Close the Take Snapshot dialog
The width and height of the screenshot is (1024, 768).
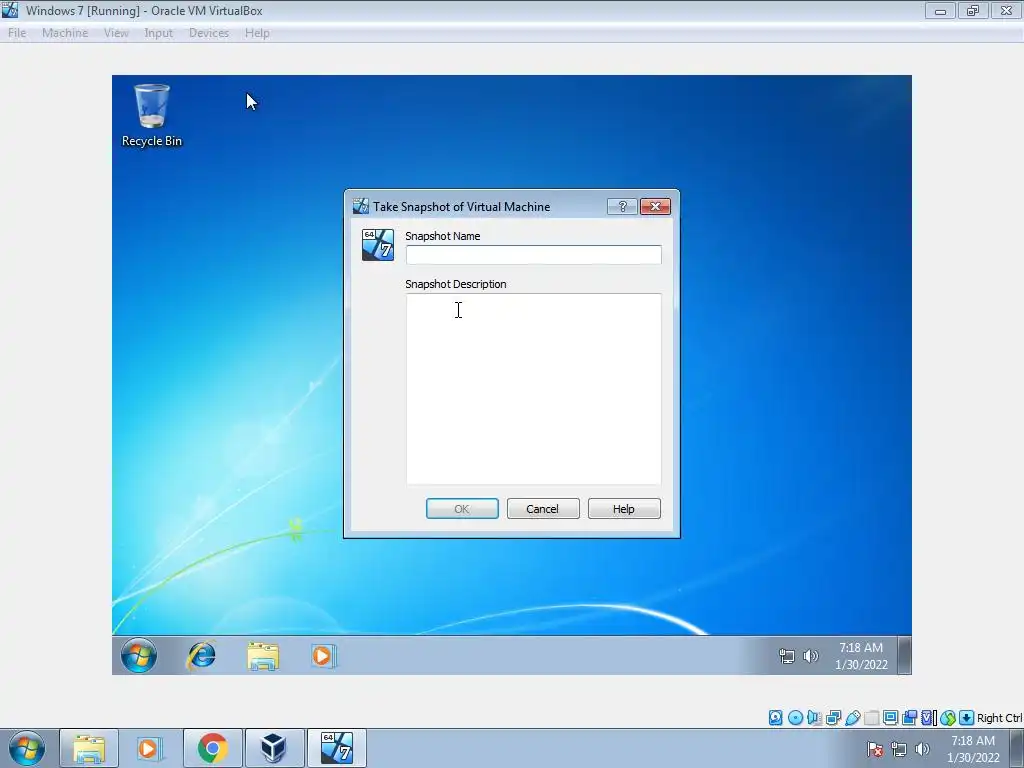655,206
